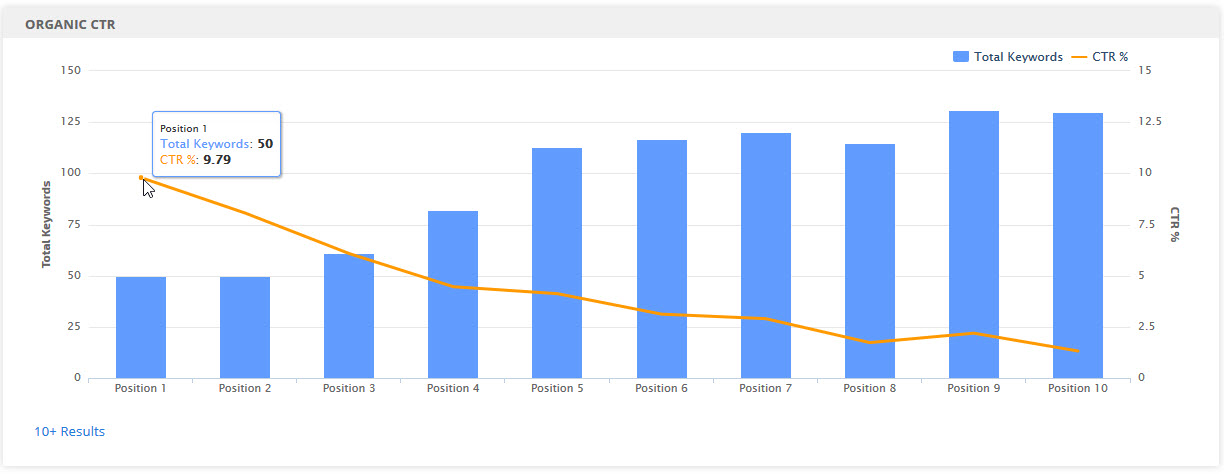Click the Position 3 blue bar

(349, 316)
